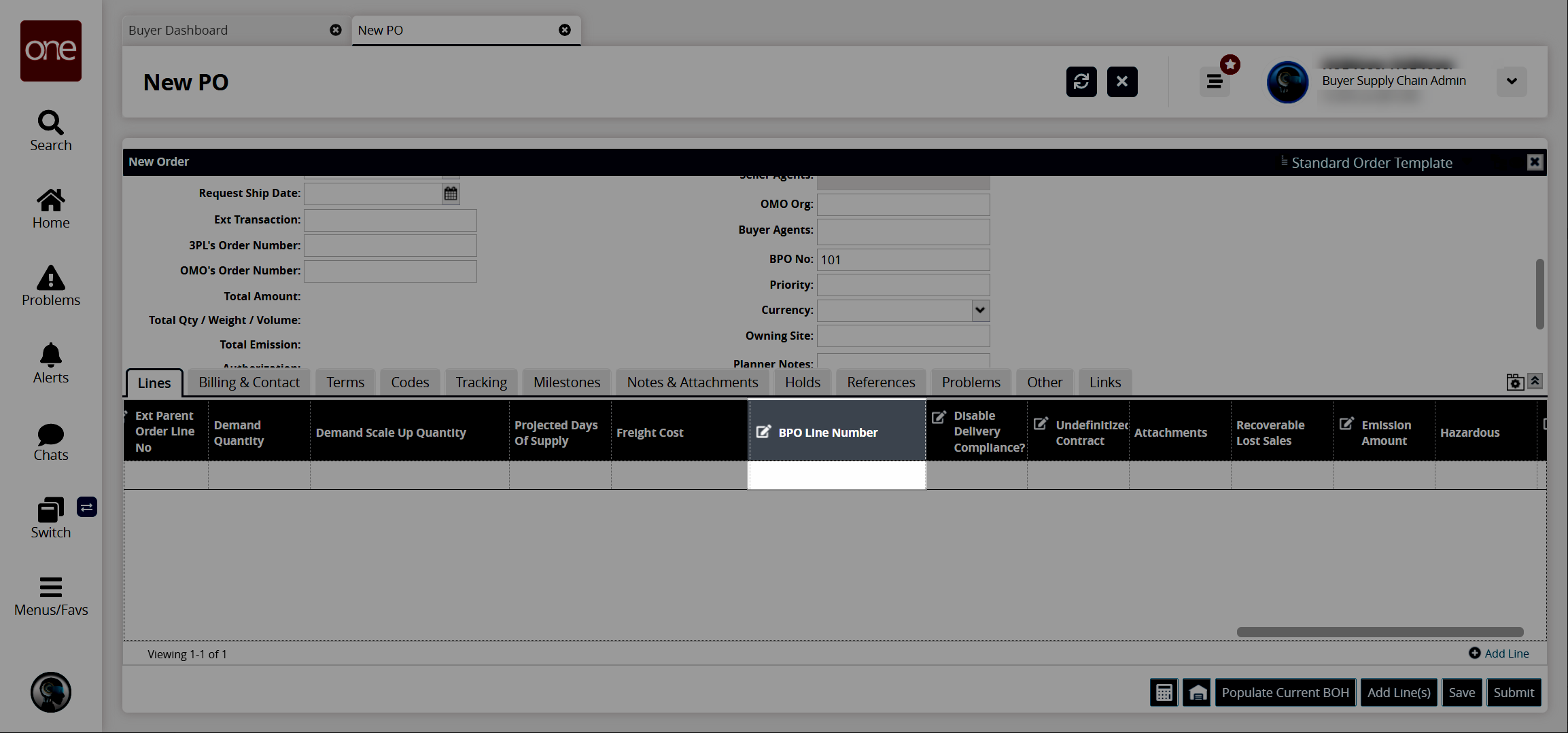Click the refresh icon in header
The image size is (1568, 733).
1081,82
